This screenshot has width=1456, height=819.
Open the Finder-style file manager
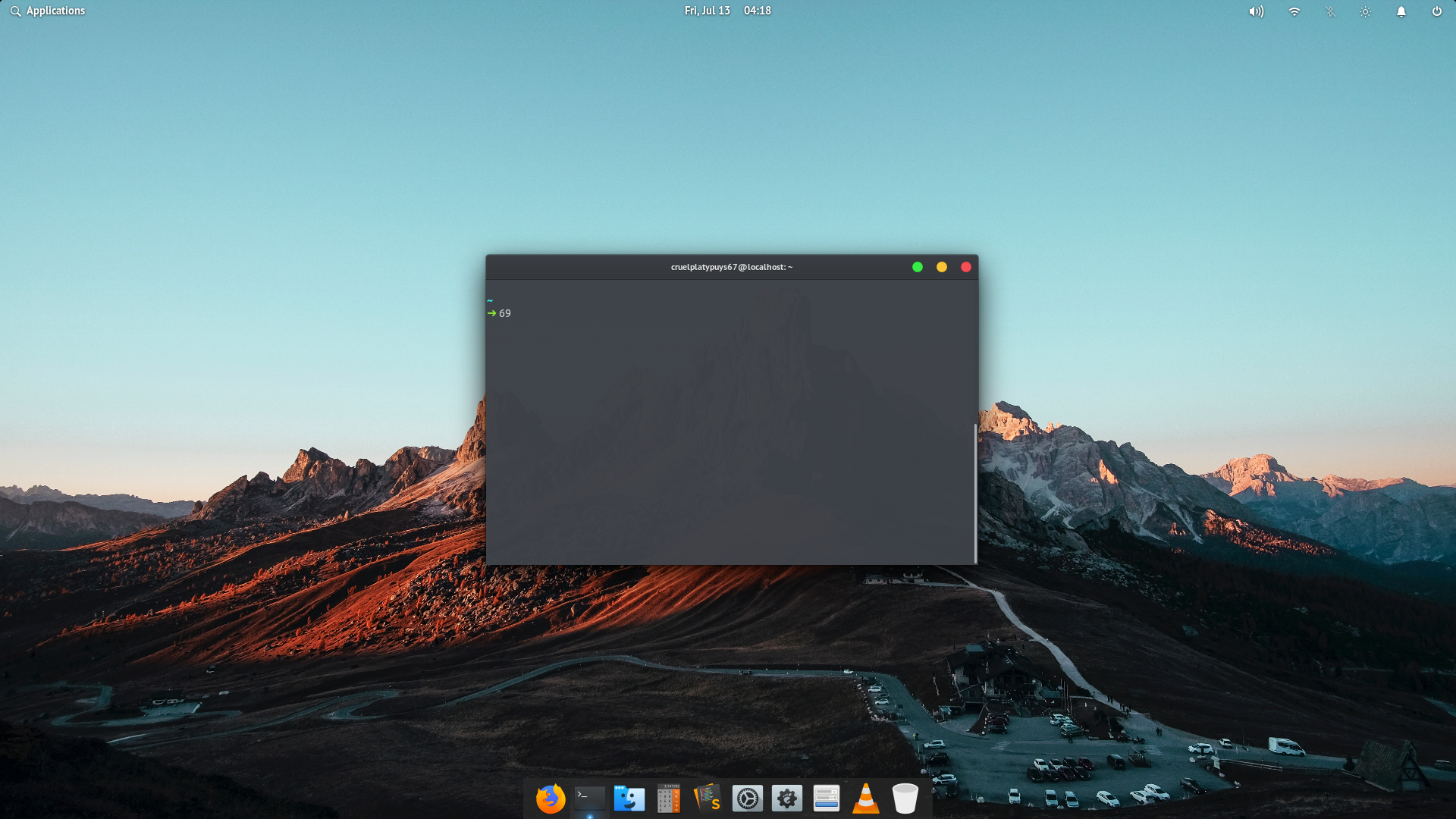pyautogui.click(x=629, y=799)
